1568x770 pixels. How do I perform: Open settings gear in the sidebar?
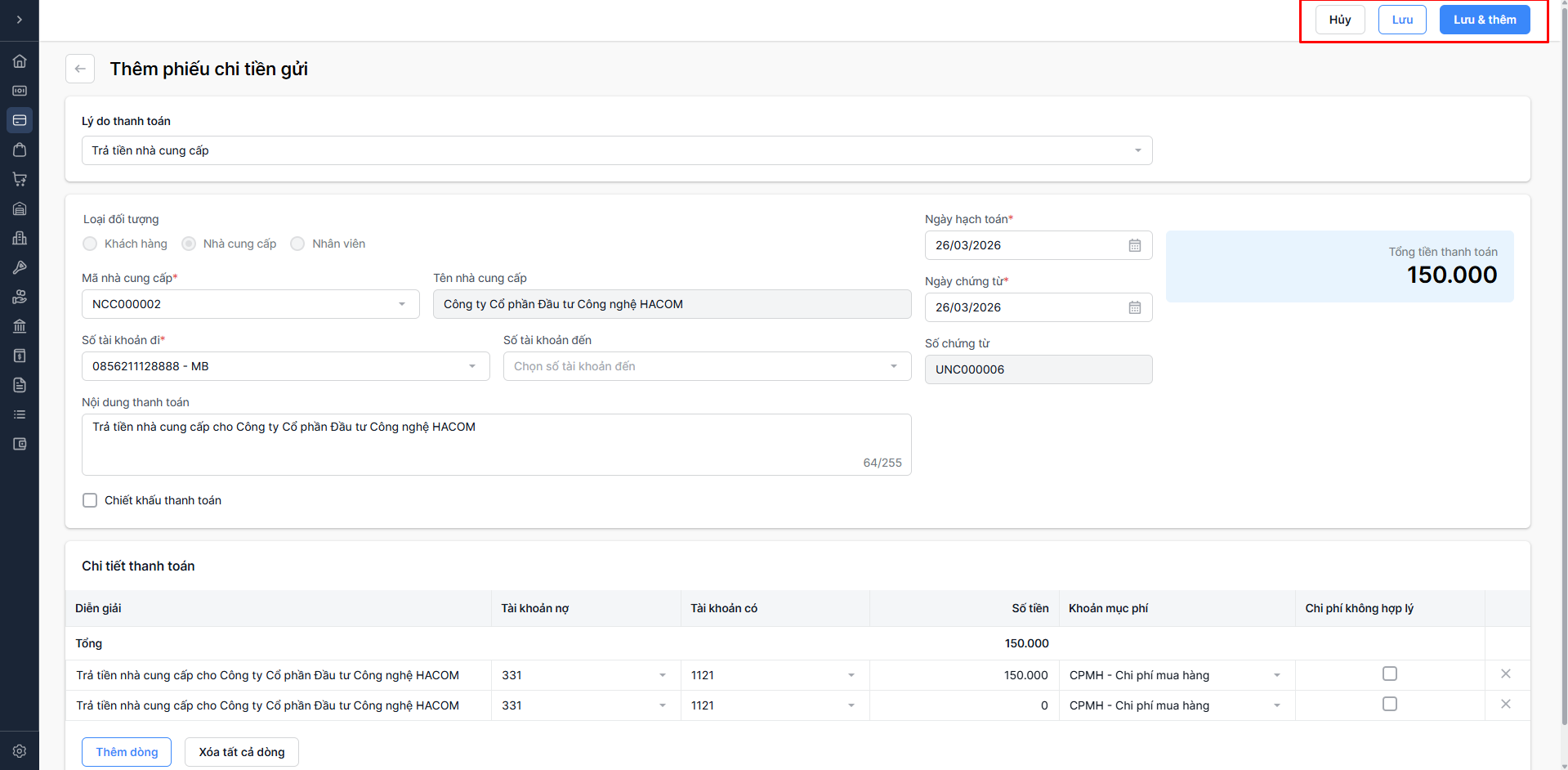(x=20, y=751)
